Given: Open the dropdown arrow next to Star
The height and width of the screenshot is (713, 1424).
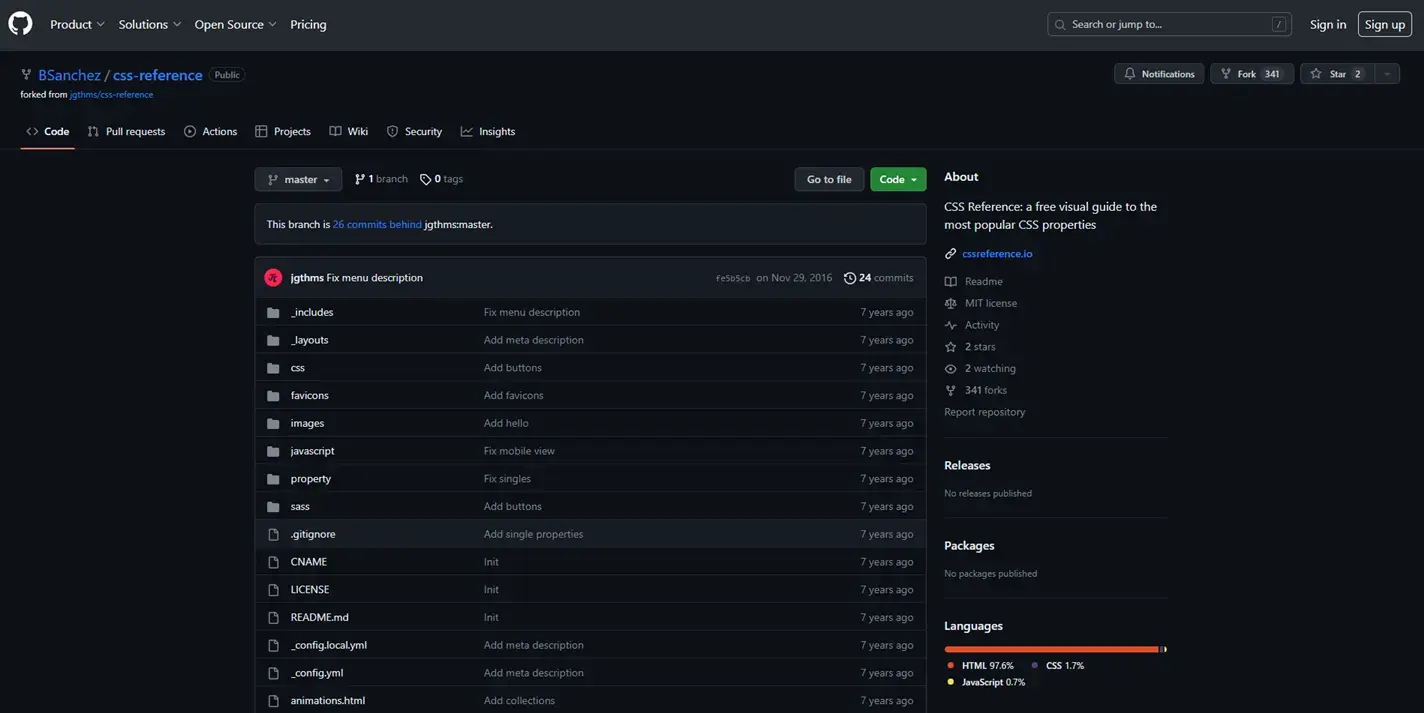Looking at the screenshot, I should (x=1387, y=74).
